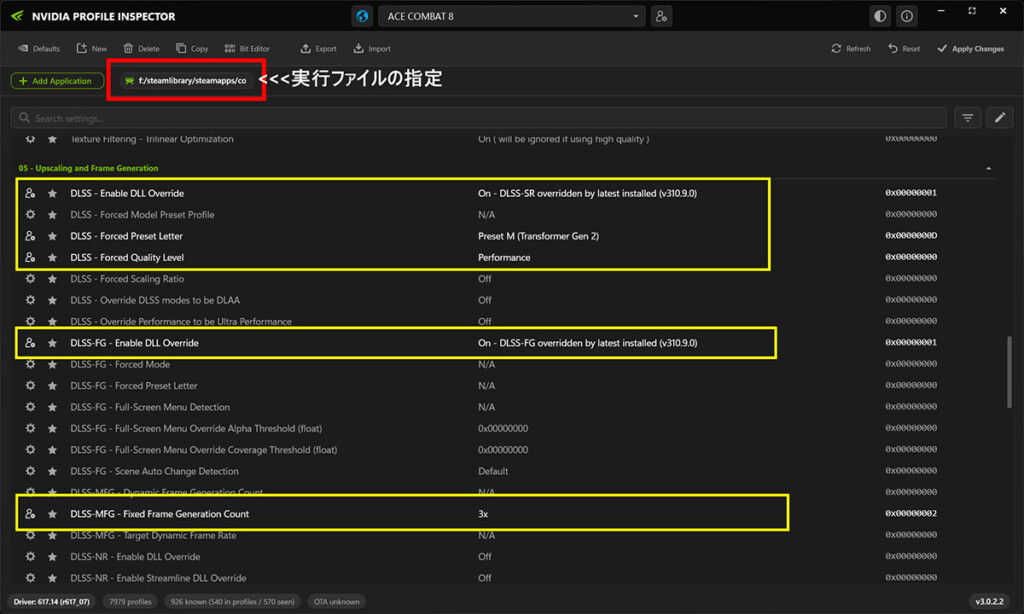This screenshot has height=614, width=1024.
Task: Copy the current profile
Action: pyautogui.click(x=192, y=48)
